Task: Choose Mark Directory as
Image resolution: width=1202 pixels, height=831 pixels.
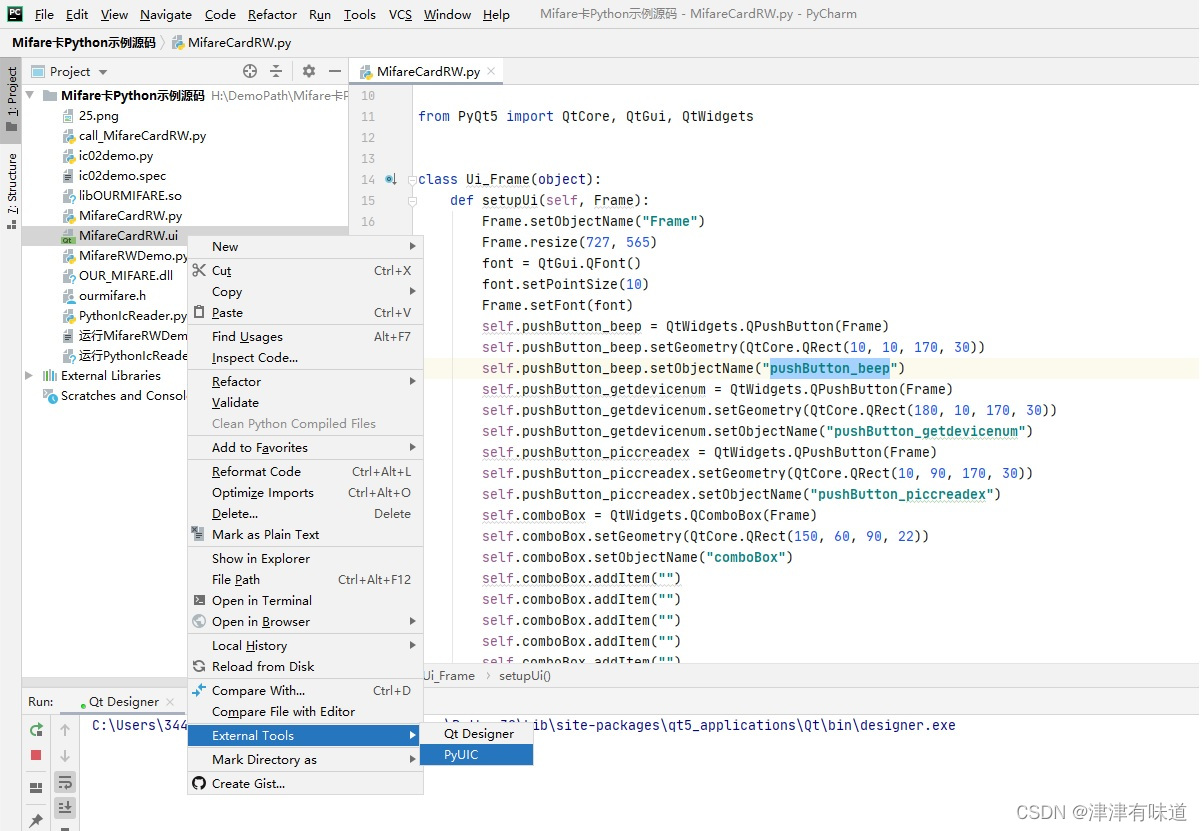Action: tap(305, 759)
